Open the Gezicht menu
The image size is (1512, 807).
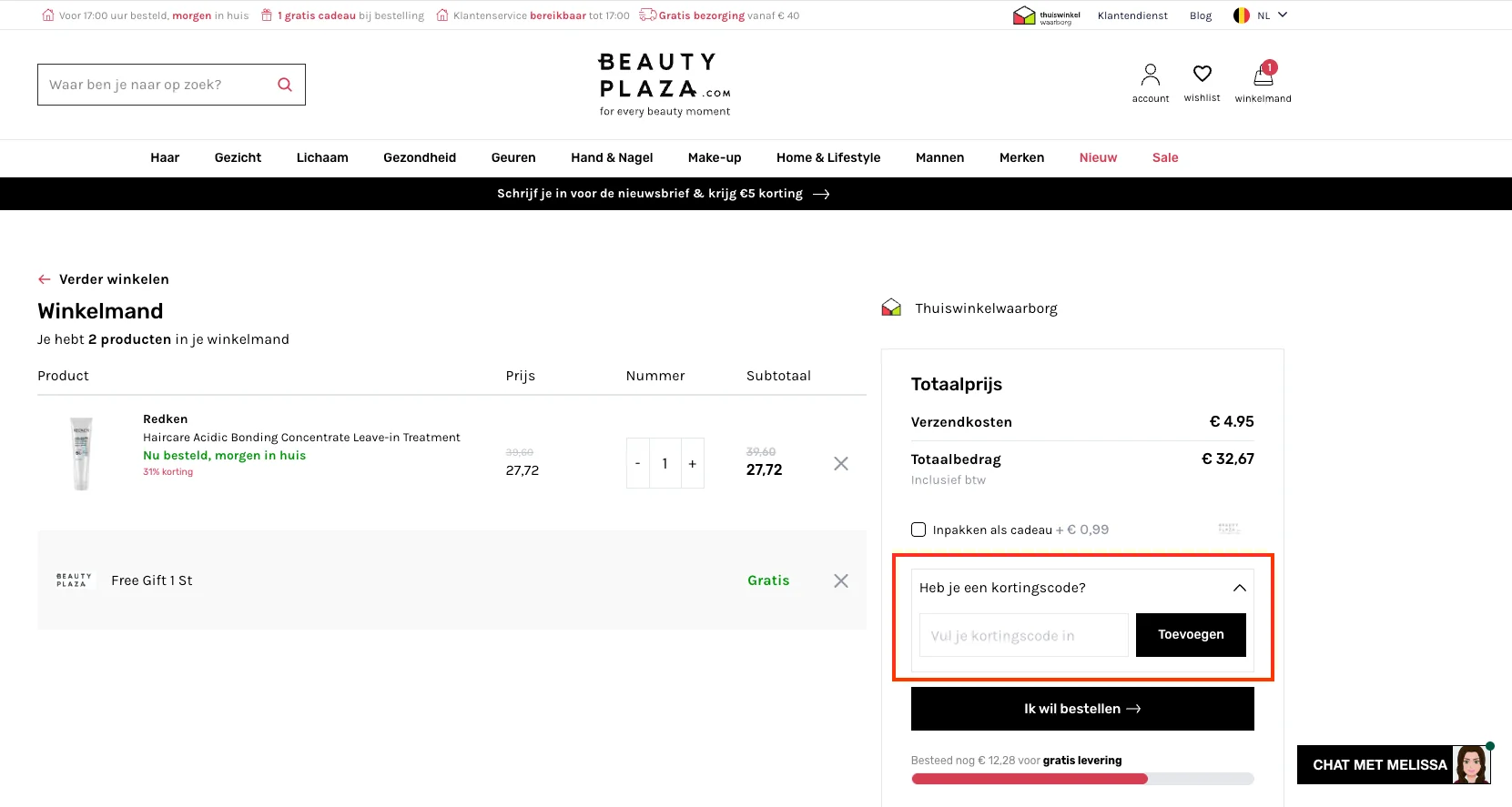coord(238,157)
